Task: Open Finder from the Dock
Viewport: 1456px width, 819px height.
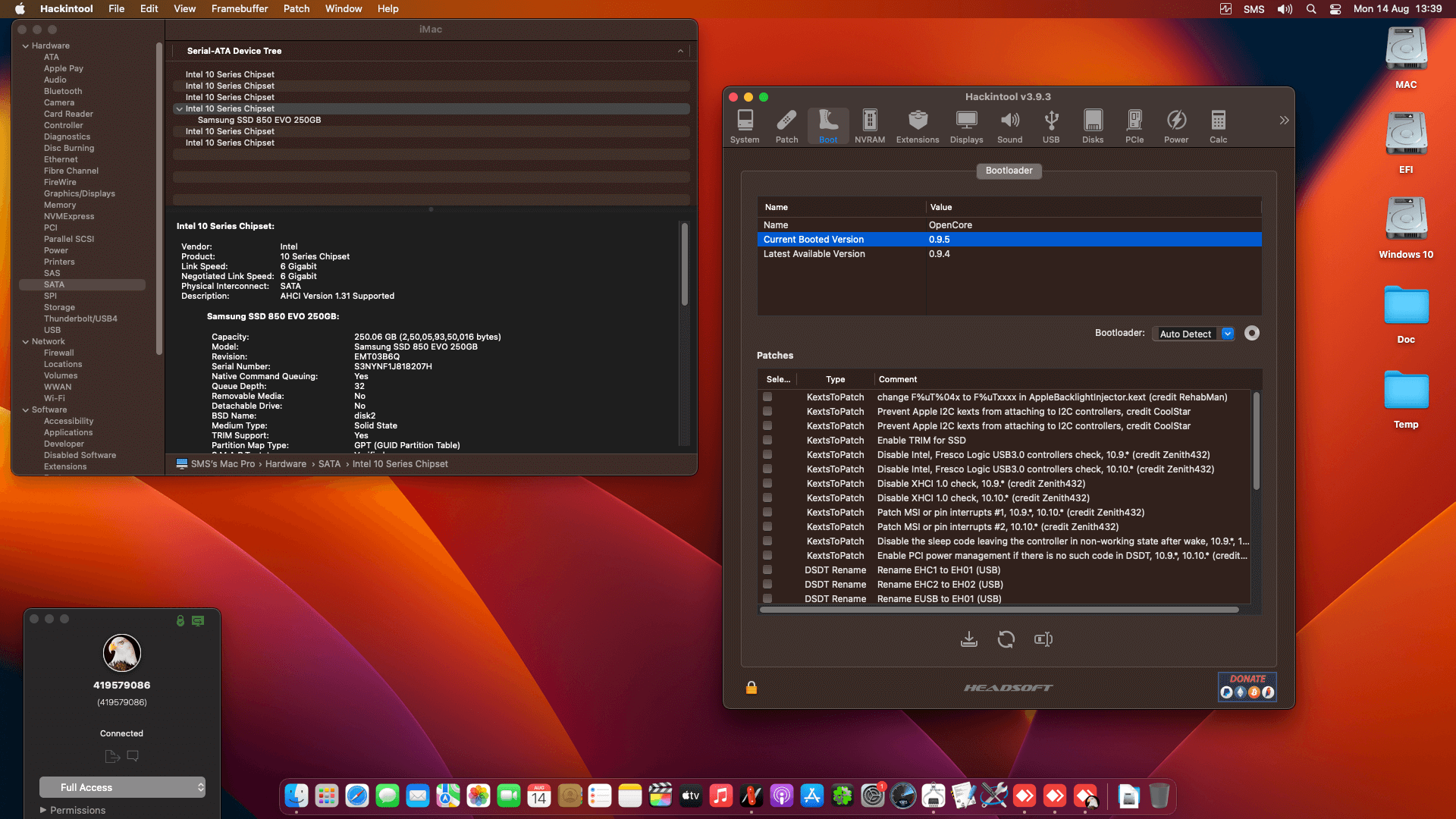Action: (297, 795)
